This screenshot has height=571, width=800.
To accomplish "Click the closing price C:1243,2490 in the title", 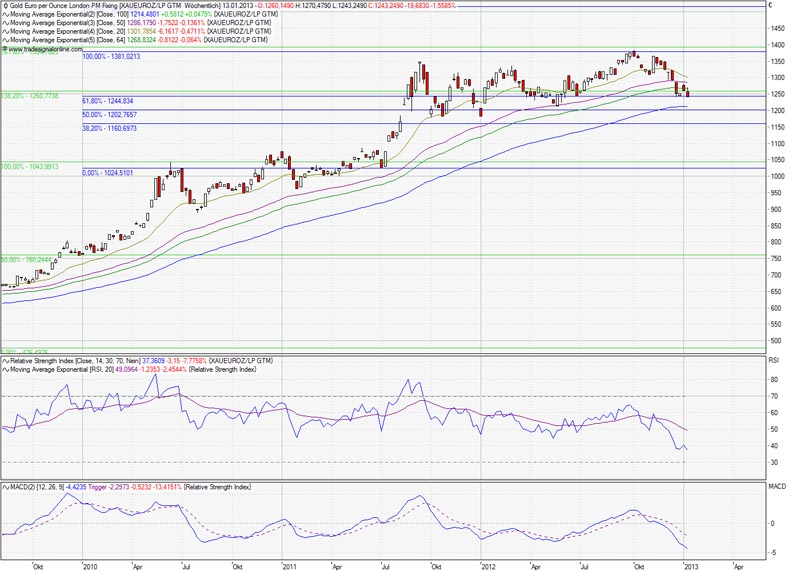I will (386, 6).
